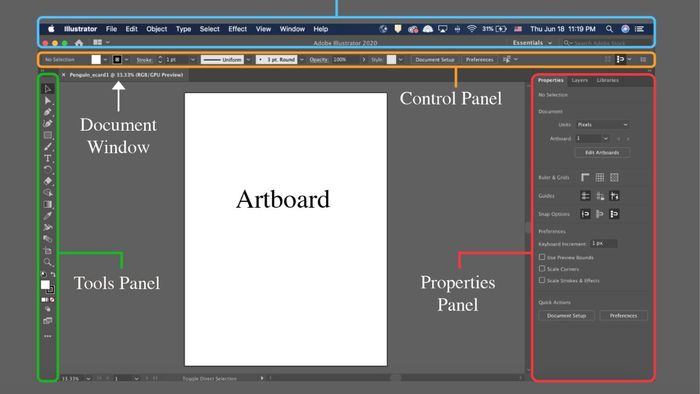Enable Scale Corners checkbox
Image resolution: width=700 pixels, height=394 pixels.
[x=542, y=269]
